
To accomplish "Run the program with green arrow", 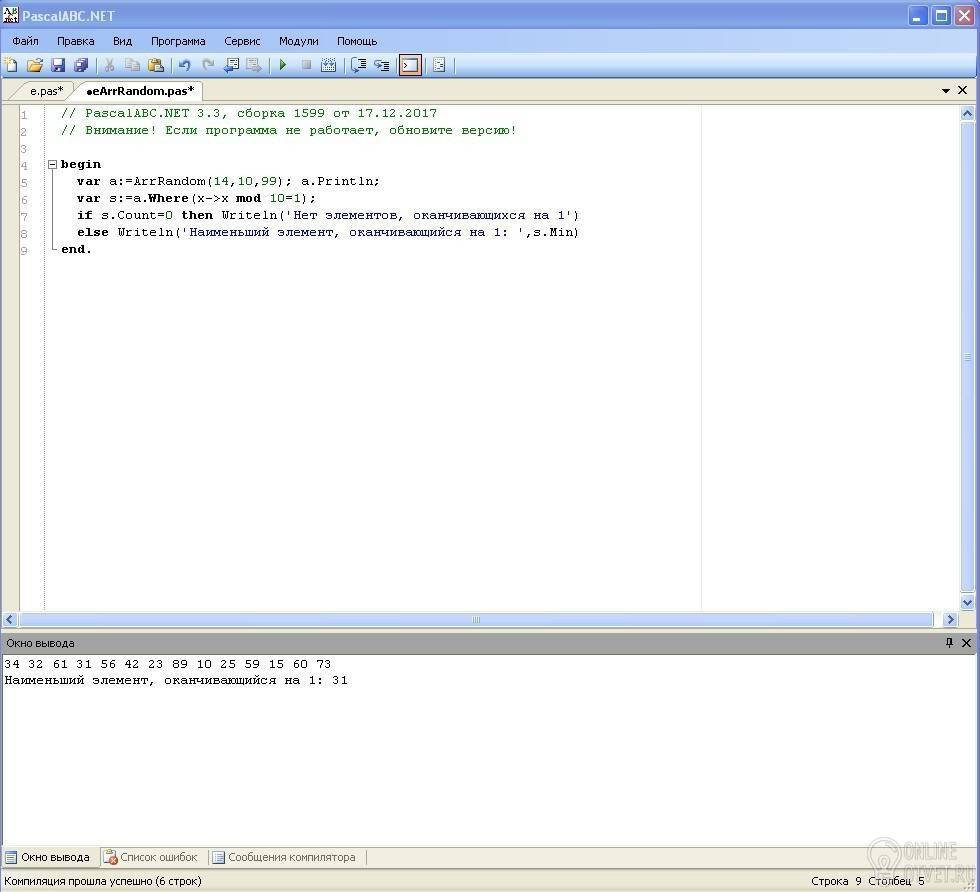I will (x=282, y=64).
